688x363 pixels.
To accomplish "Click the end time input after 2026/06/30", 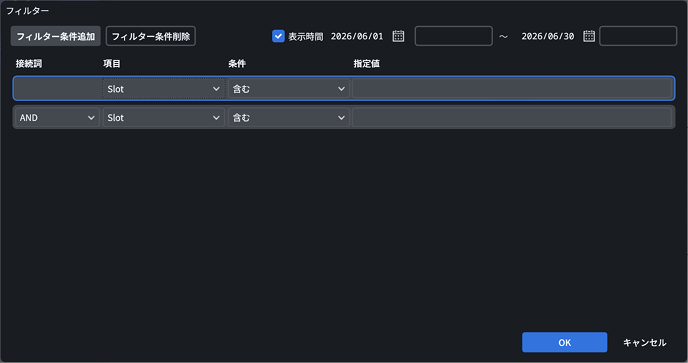I will coord(638,36).
